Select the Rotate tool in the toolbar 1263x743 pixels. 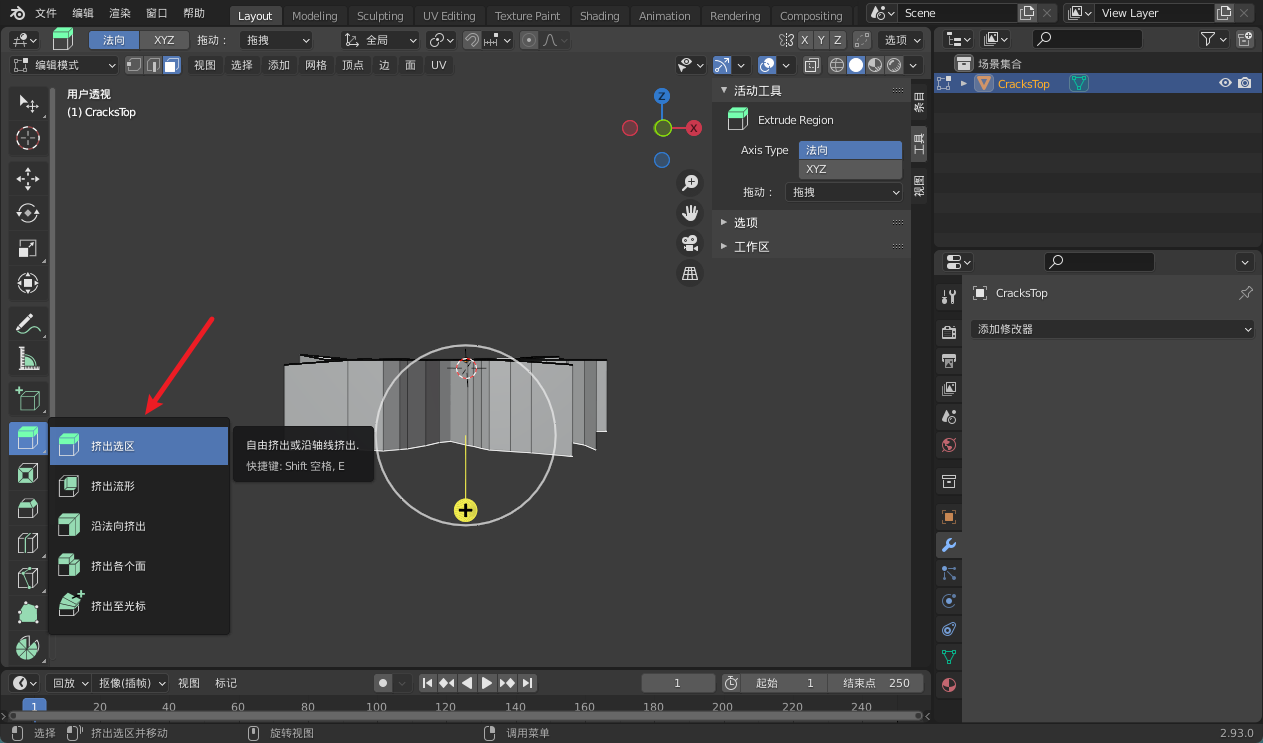point(28,213)
